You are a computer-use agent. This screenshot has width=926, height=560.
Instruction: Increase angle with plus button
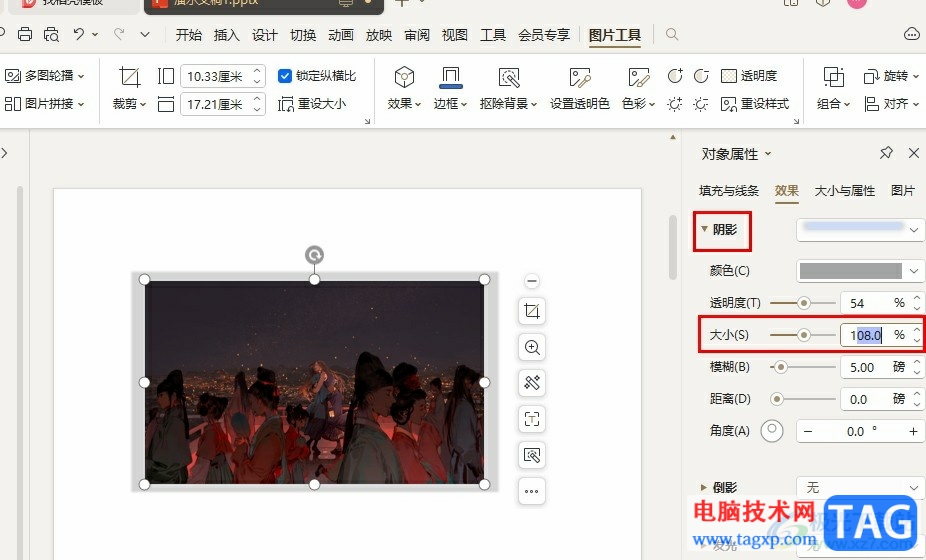(913, 432)
